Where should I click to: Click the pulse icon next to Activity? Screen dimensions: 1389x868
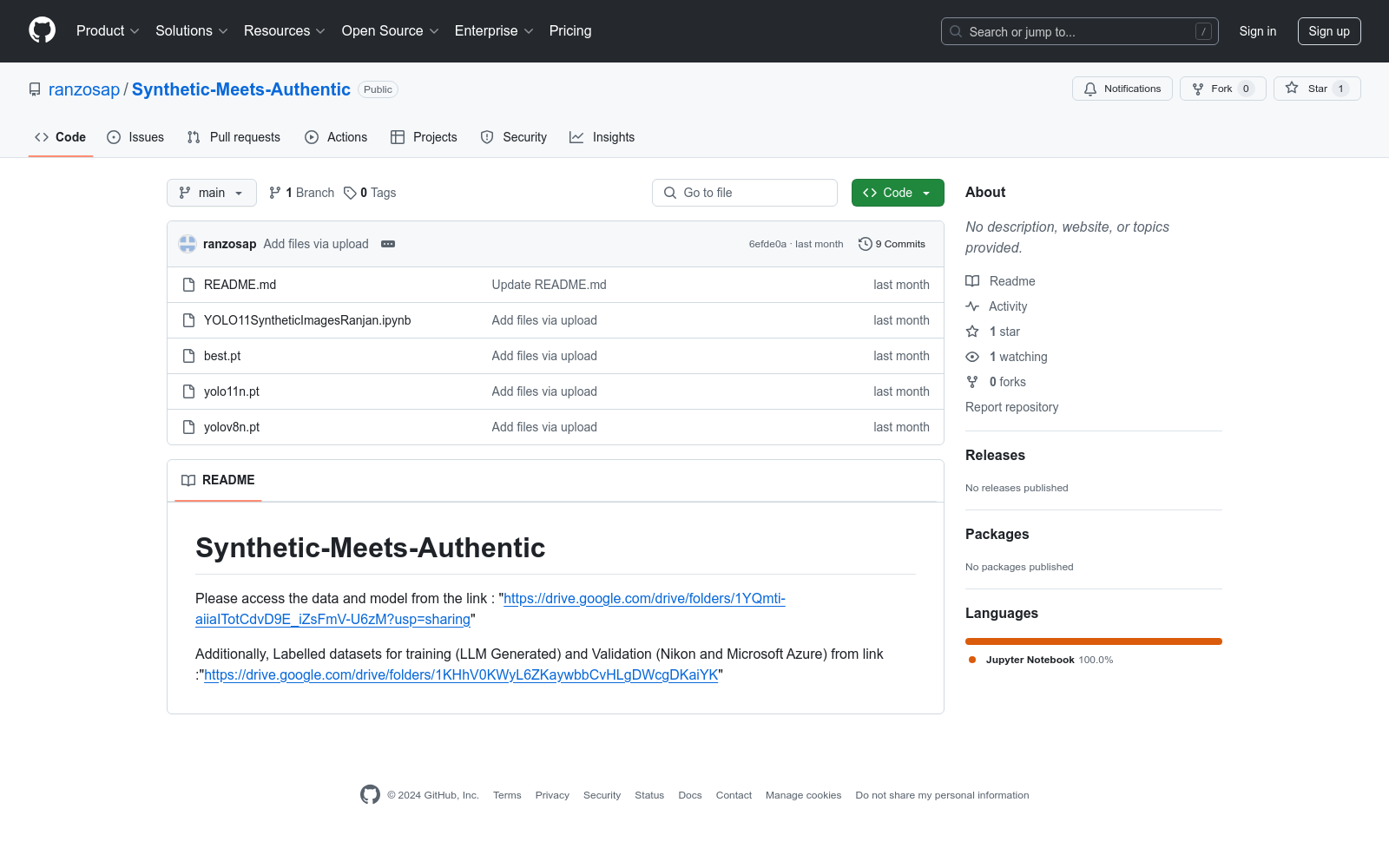[x=972, y=306]
